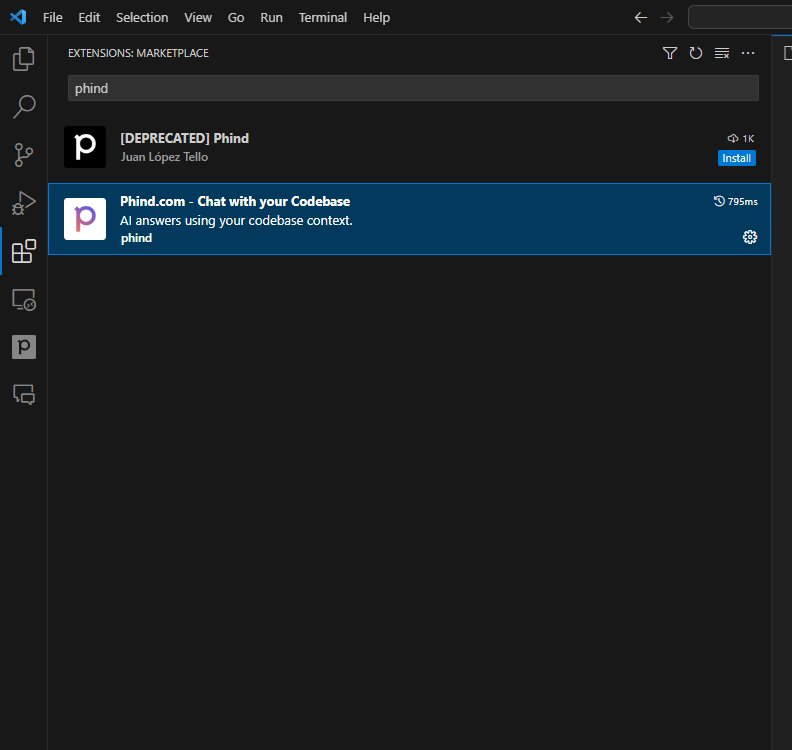Open the Help menu
The image size is (792, 750).
coord(376,17)
